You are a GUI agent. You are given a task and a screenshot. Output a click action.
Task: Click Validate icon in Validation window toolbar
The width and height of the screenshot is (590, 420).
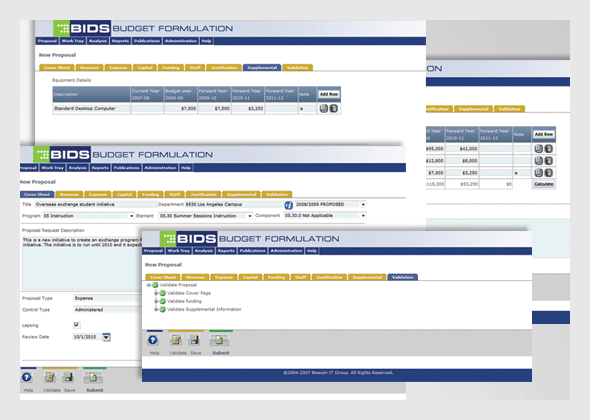pyautogui.click(x=176, y=340)
